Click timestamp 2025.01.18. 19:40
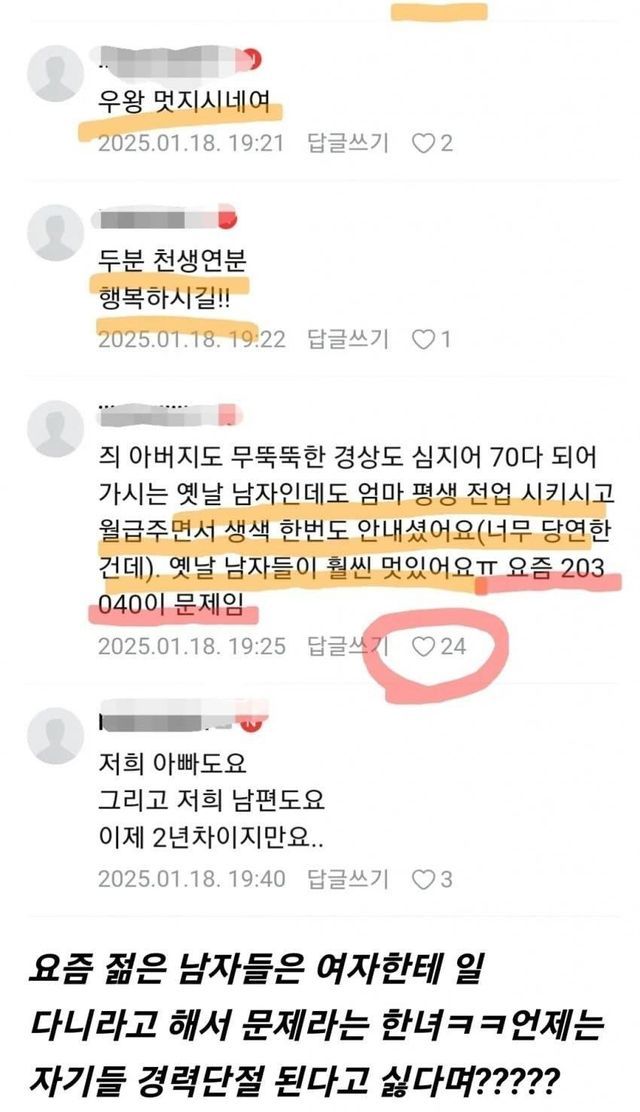Image resolution: width=640 pixels, height=1112 pixels. [192, 879]
